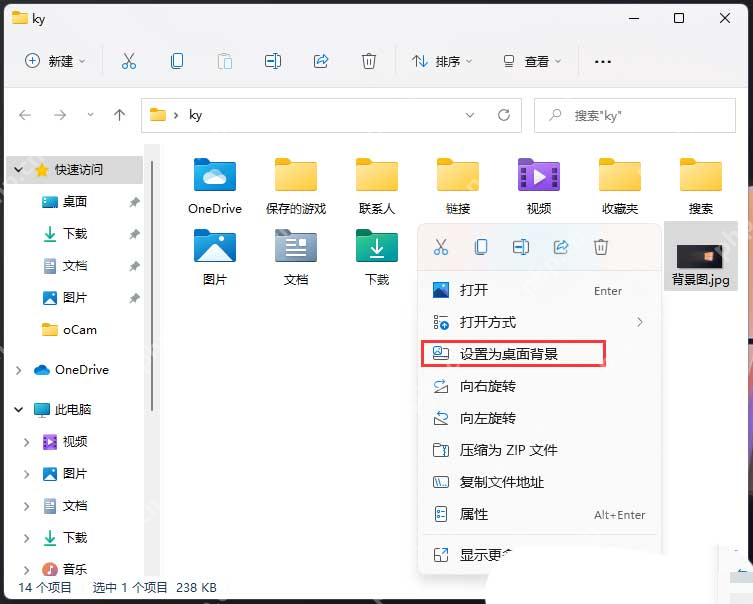This screenshot has height=604, width=753.
Task: Unpin 桌面 using its pin icon
Action: [134, 202]
